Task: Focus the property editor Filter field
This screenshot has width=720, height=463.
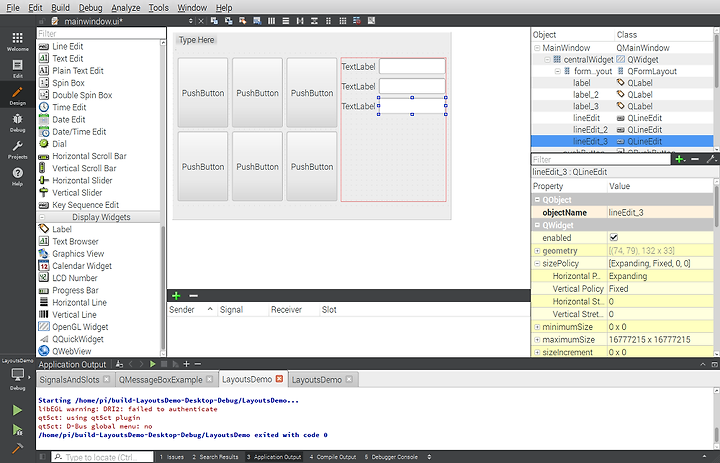Action: point(601,159)
